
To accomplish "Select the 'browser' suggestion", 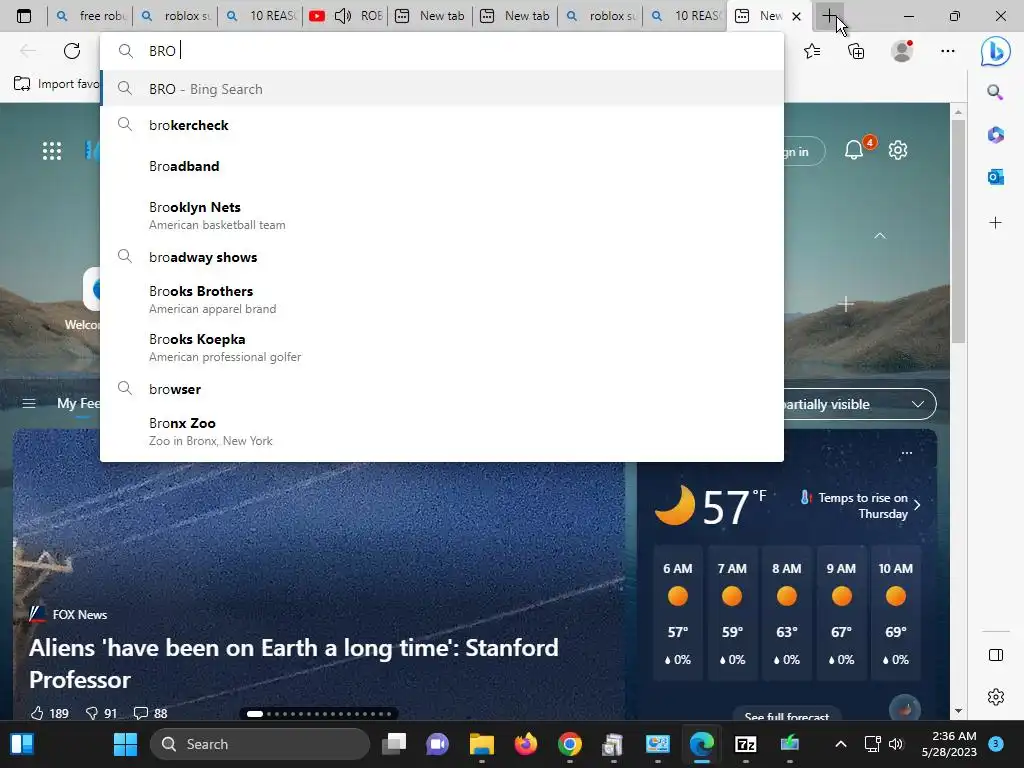I will click(x=442, y=389).
